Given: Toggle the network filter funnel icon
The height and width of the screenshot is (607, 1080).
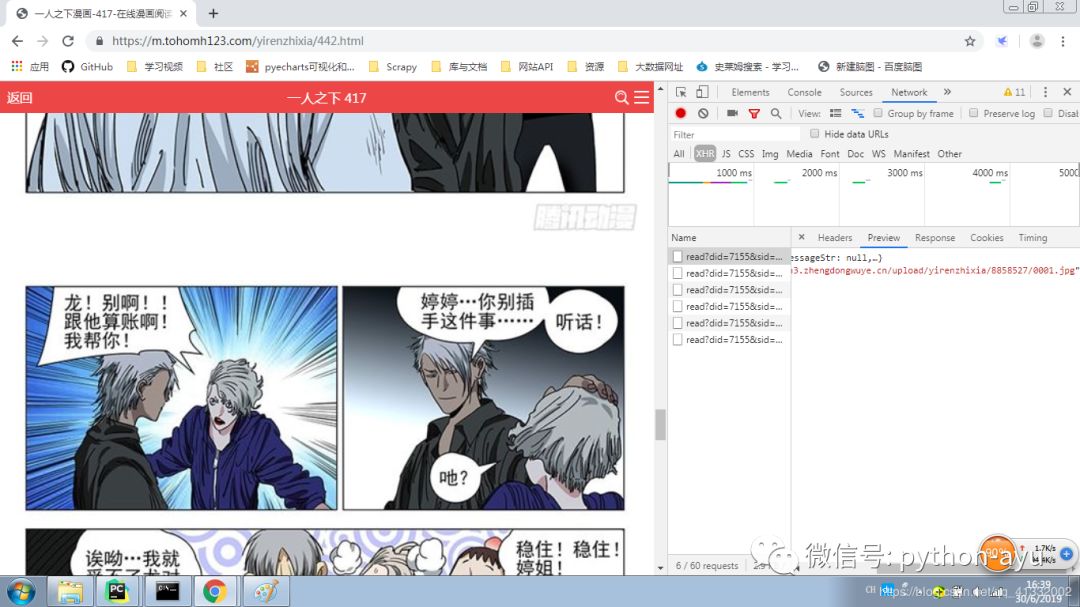Looking at the screenshot, I should click(x=754, y=114).
